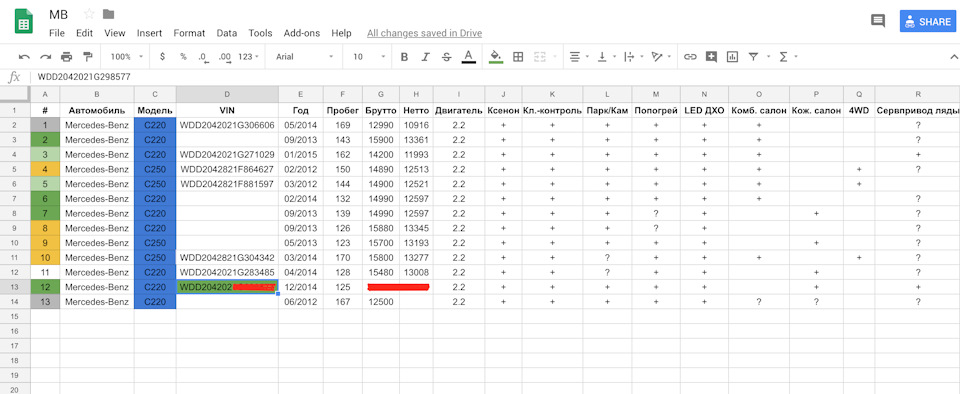Screen dimensions: 960x394
Task: Open the Google Sheets home icon
Action: coord(24,21)
